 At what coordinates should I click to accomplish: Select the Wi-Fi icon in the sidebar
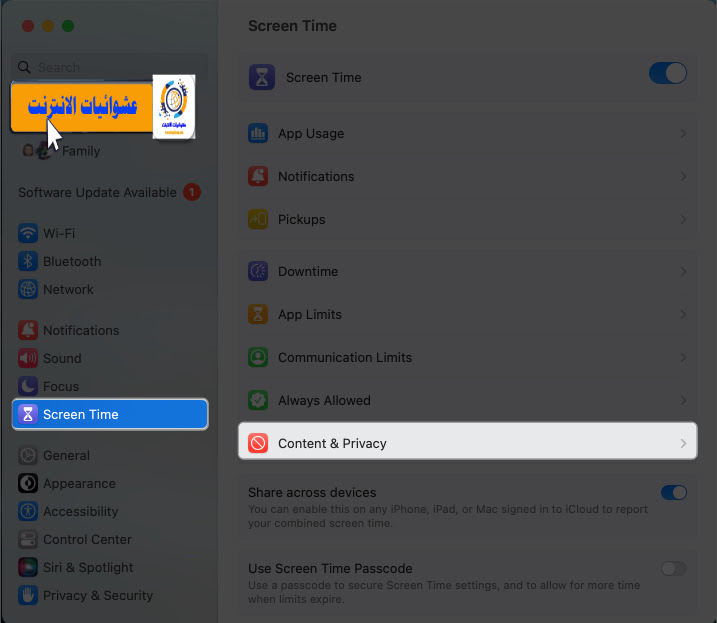click(x=28, y=233)
